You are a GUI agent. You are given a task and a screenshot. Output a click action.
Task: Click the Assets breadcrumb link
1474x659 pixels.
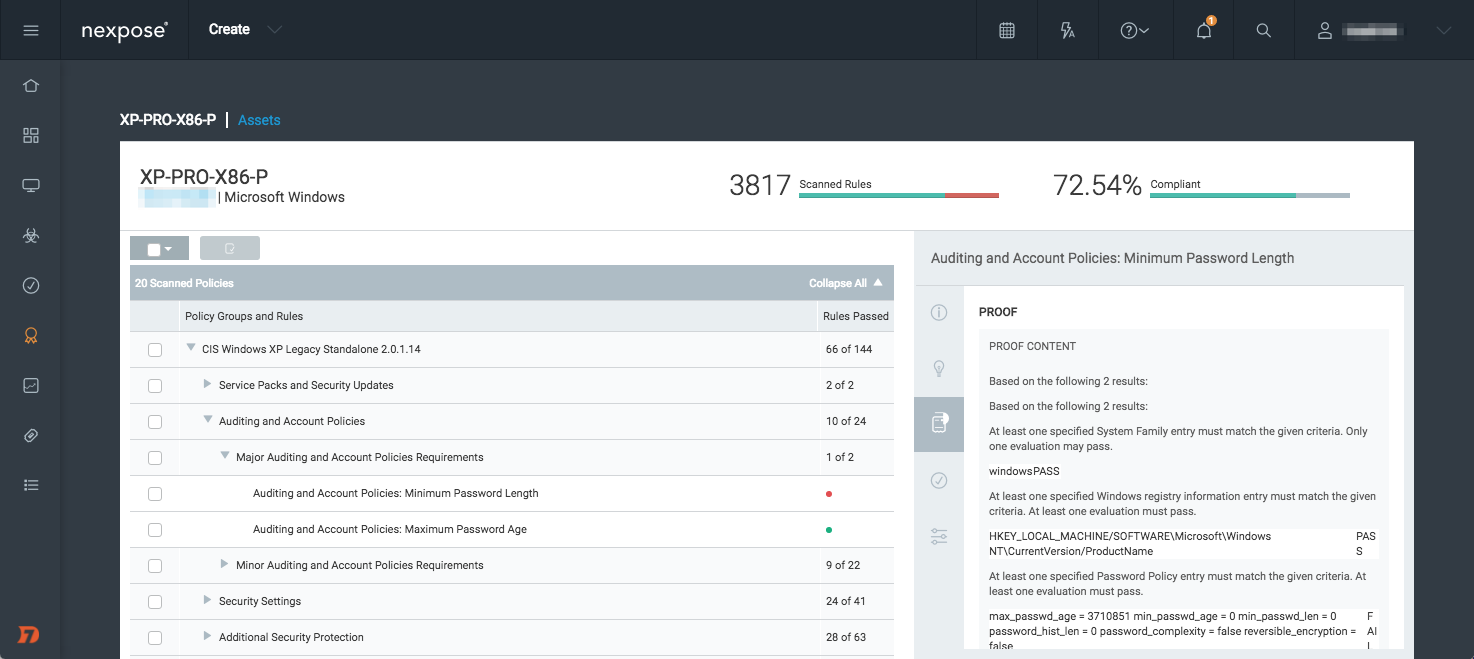[259, 120]
